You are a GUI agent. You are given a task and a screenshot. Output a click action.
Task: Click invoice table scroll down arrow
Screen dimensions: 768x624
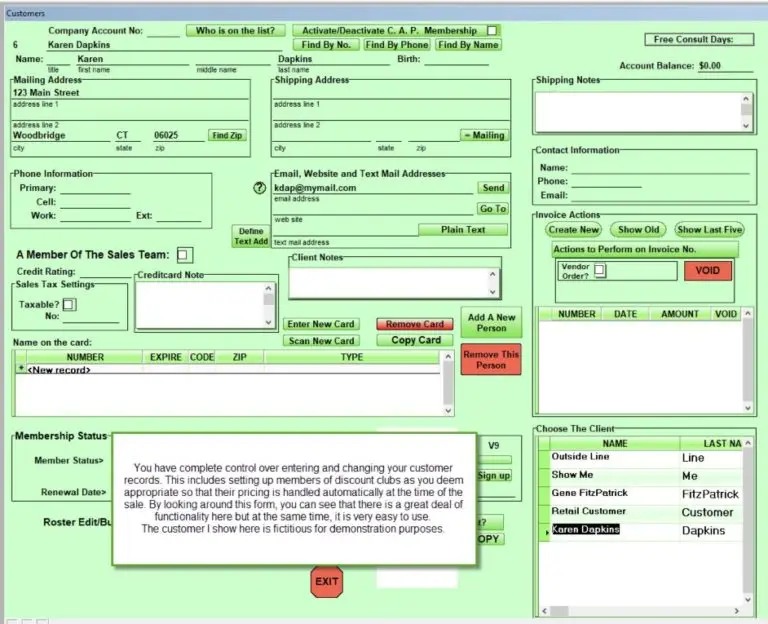748,408
